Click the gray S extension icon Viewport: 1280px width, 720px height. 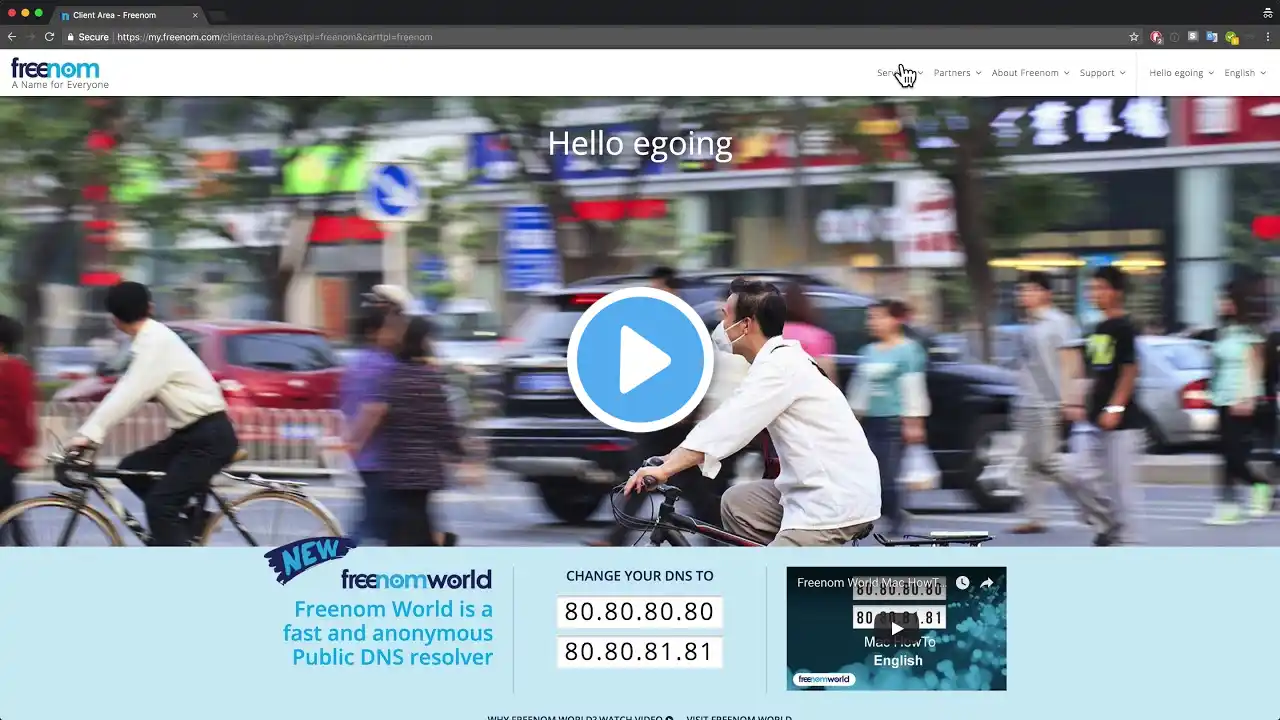[1193, 37]
